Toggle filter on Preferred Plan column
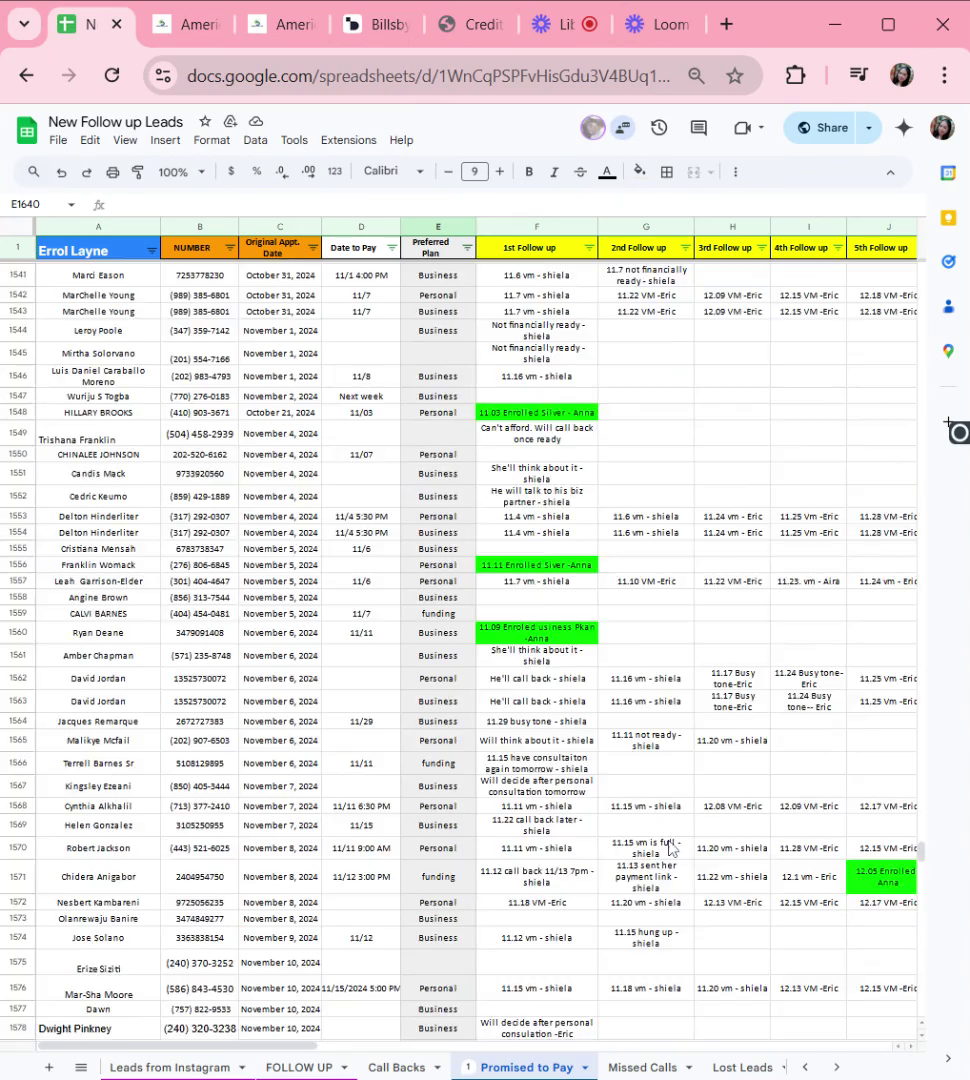This screenshot has height=1080, width=970. (x=467, y=248)
